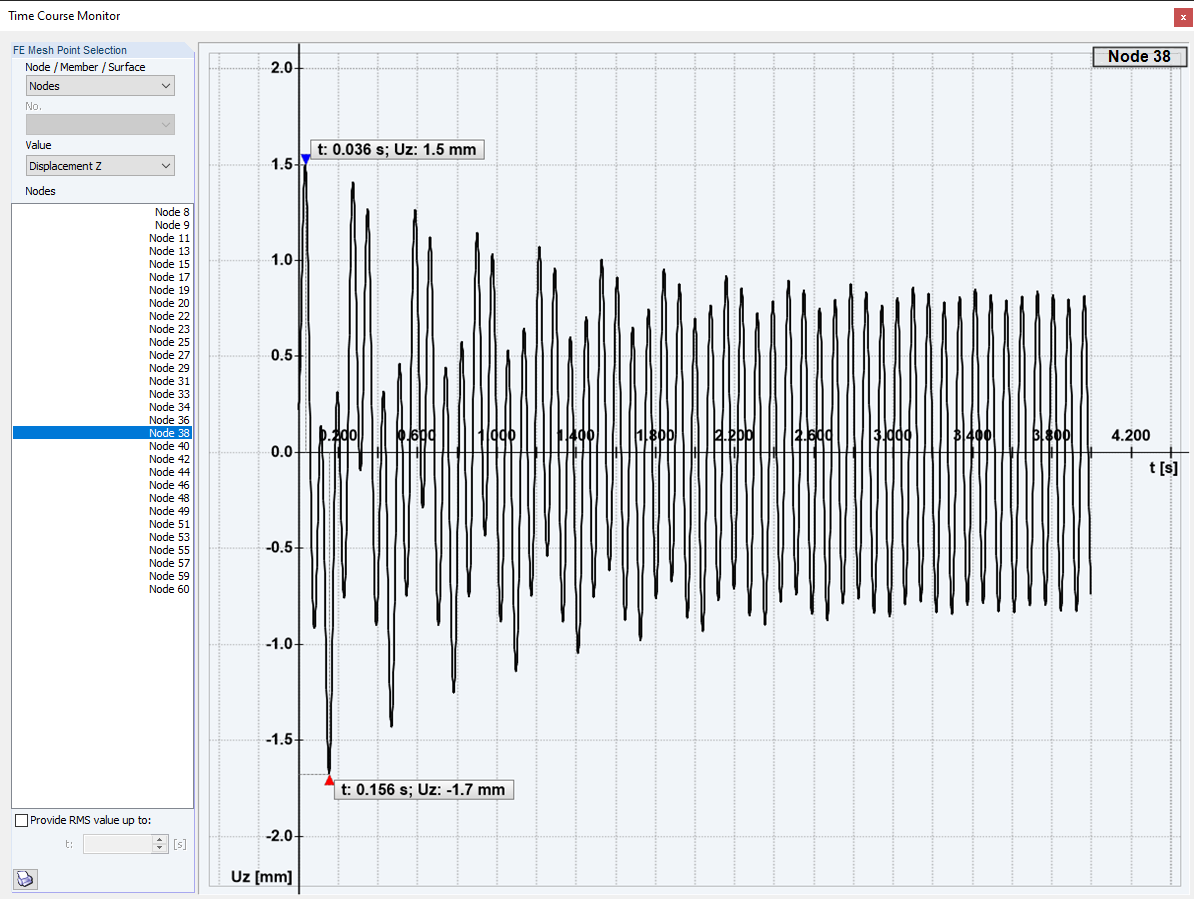This screenshot has height=899, width=1194.
Task: Click the red minimum marker triangle on the chart
Action: (x=328, y=780)
